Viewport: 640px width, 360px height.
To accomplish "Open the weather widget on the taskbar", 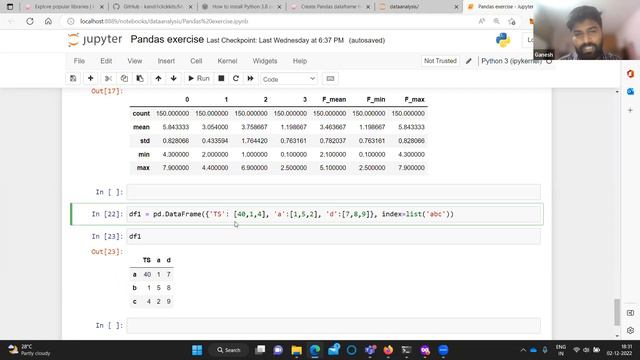I will click(x=29, y=350).
